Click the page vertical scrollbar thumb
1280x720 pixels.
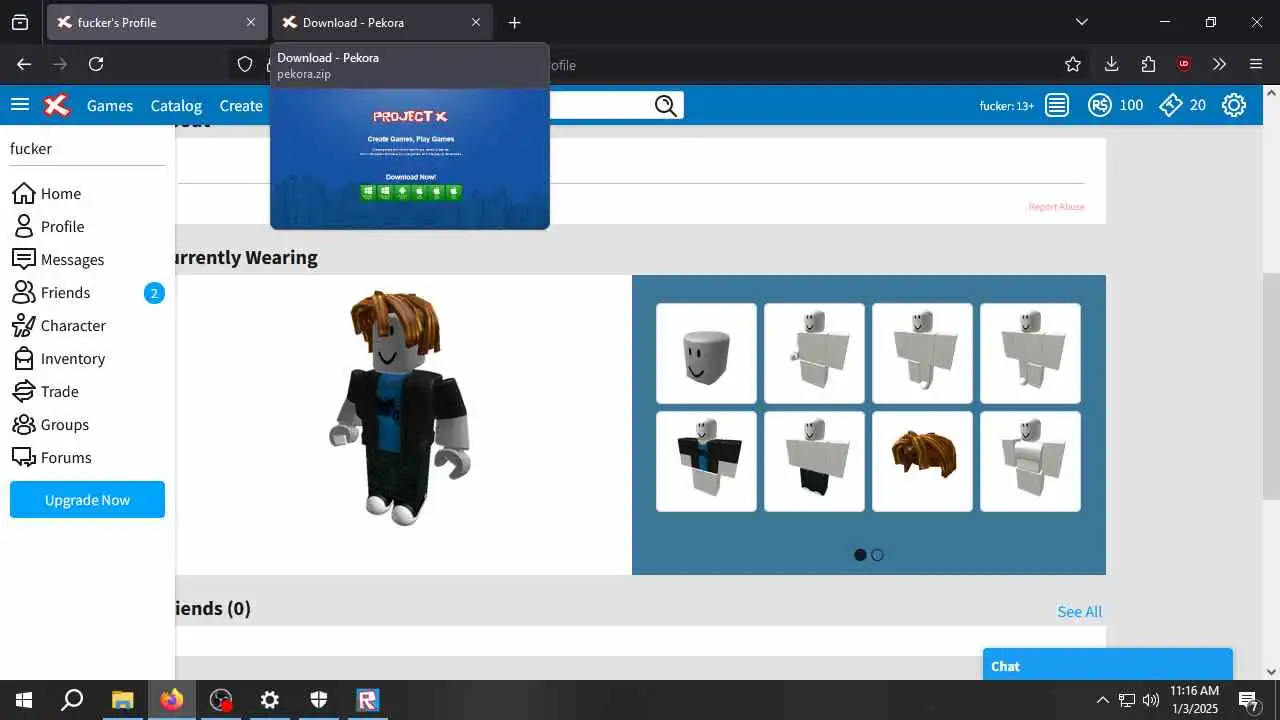pyautogui.click(x=1271, y=385)
